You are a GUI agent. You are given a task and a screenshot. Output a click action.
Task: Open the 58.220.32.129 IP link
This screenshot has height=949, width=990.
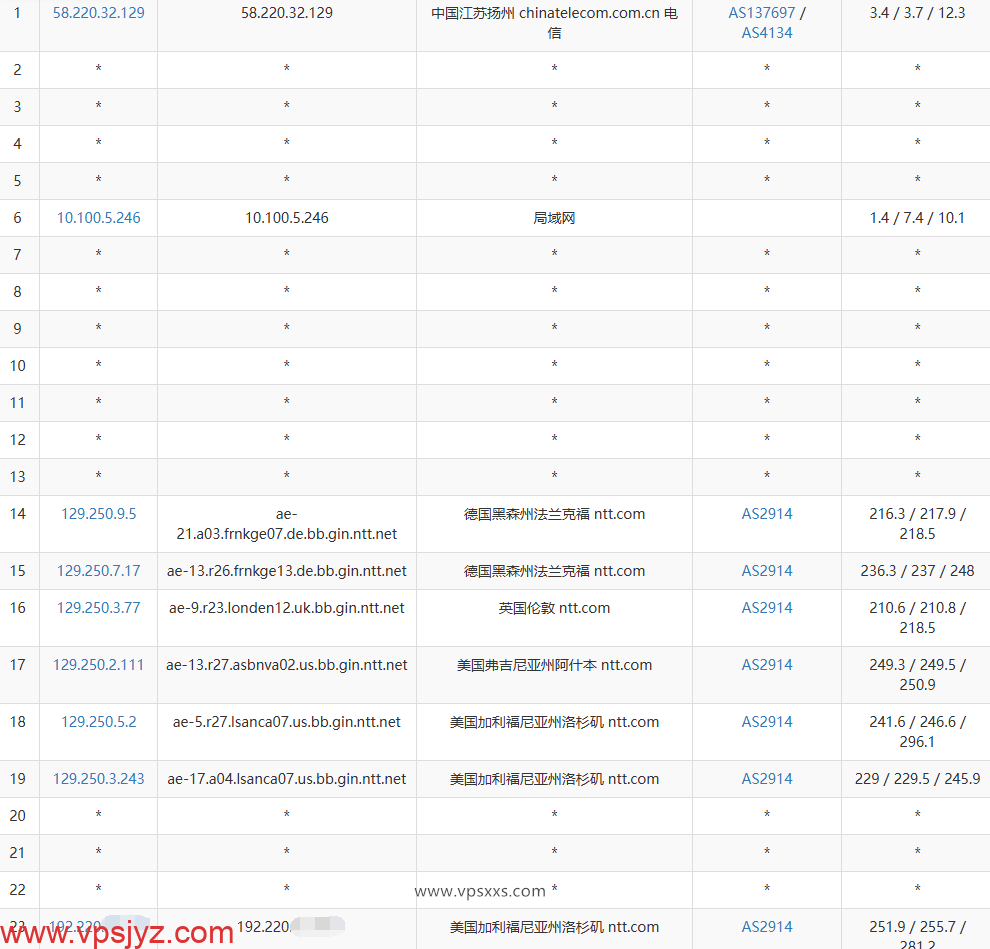pos(98,13)
